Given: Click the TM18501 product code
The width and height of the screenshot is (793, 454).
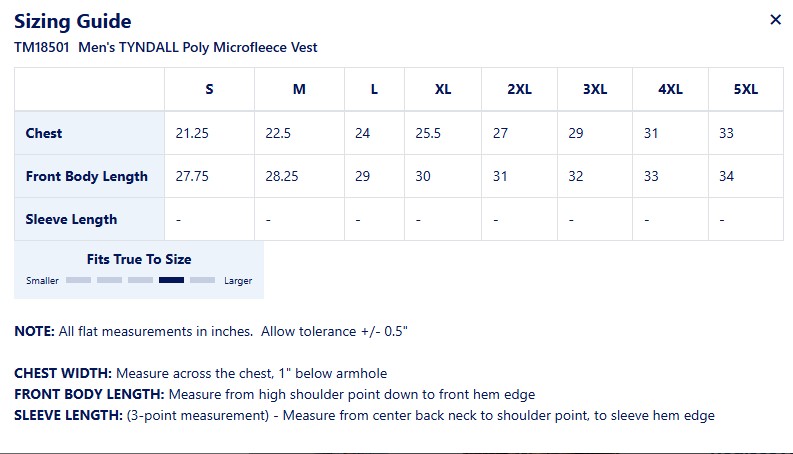Looking at the screenshot, I should (x=41, y=47).
